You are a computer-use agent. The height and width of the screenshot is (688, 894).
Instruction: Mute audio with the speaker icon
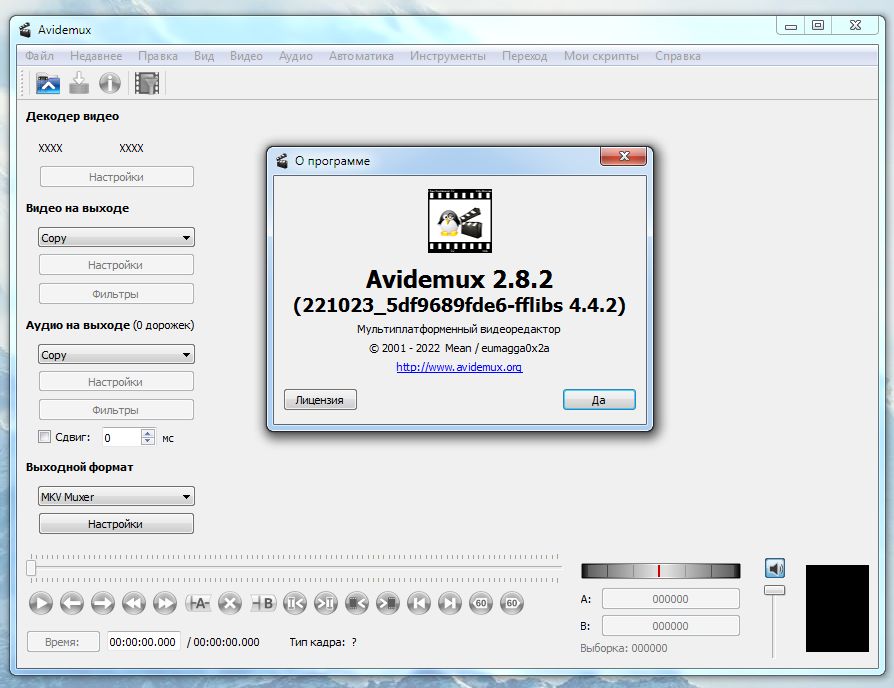coord(775,568)
